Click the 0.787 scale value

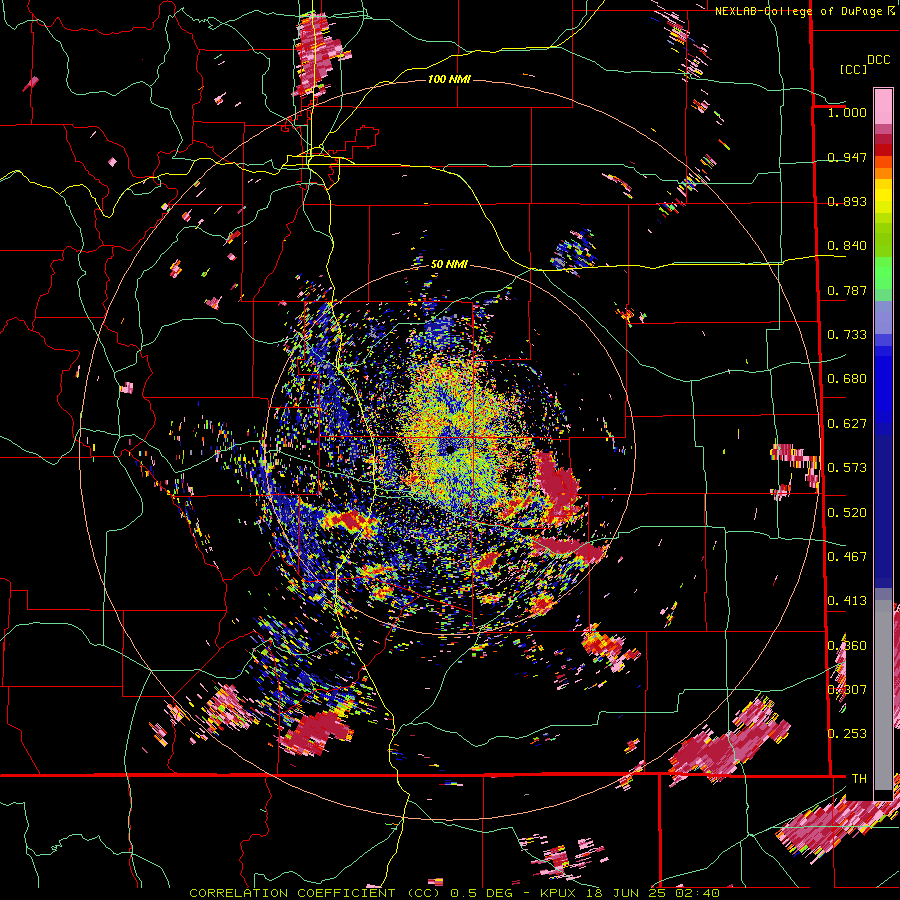tap(847, 290)
